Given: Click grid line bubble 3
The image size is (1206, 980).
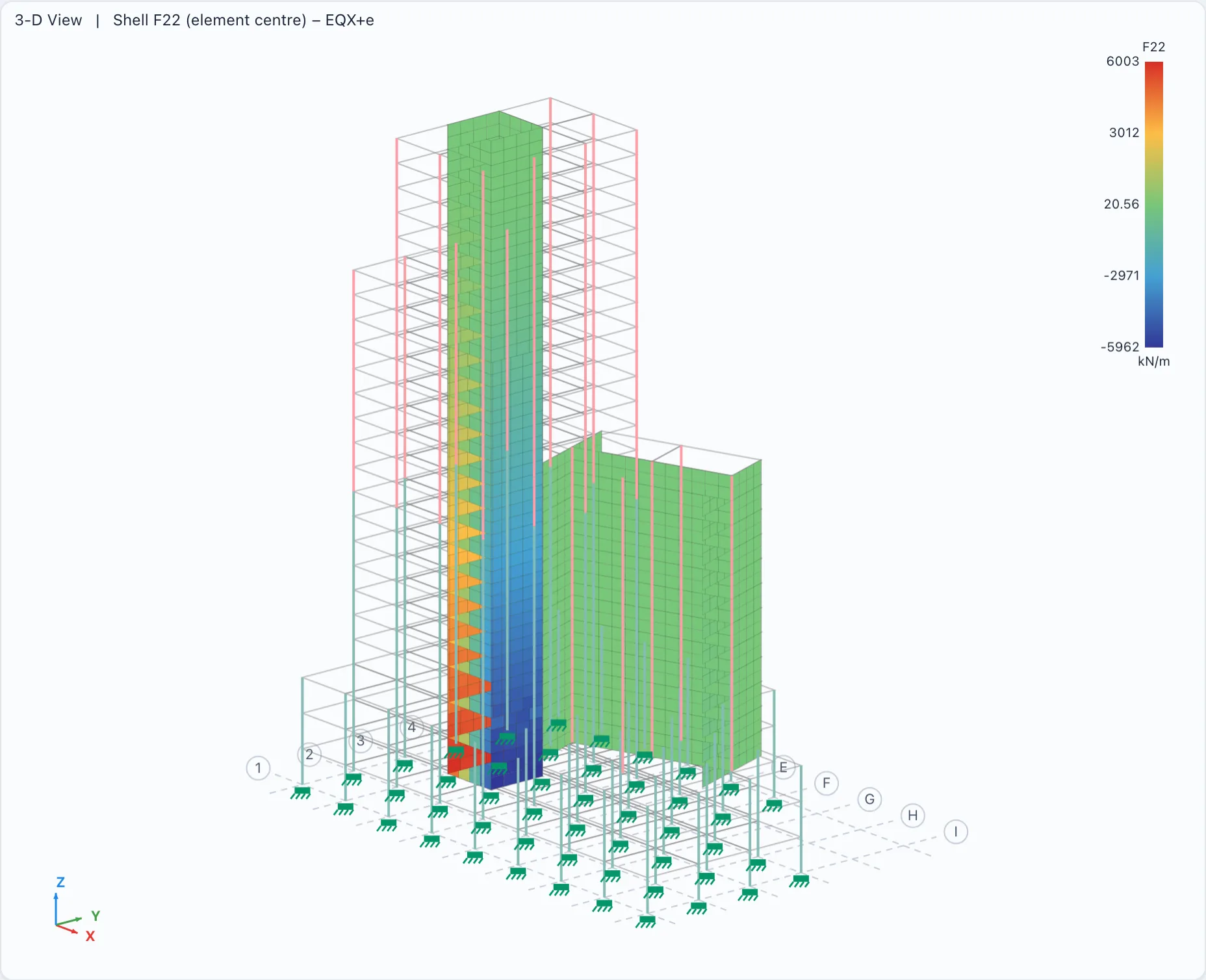Looking at the screenshot, I should [361, 741].
